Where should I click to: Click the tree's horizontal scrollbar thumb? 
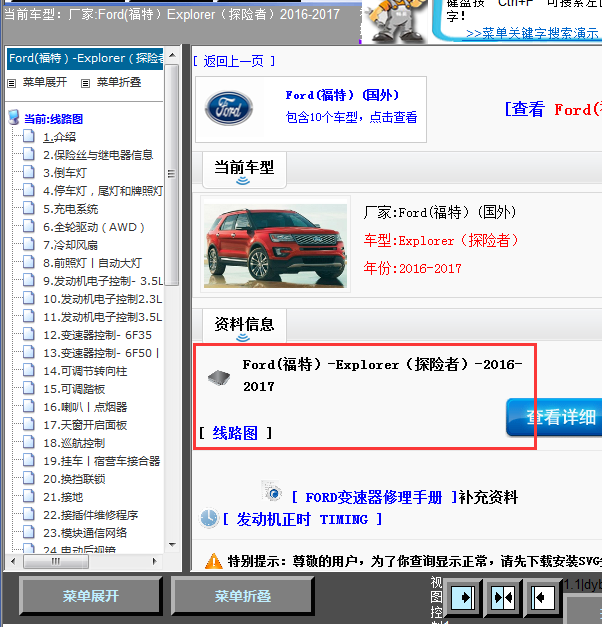point(56,561)
